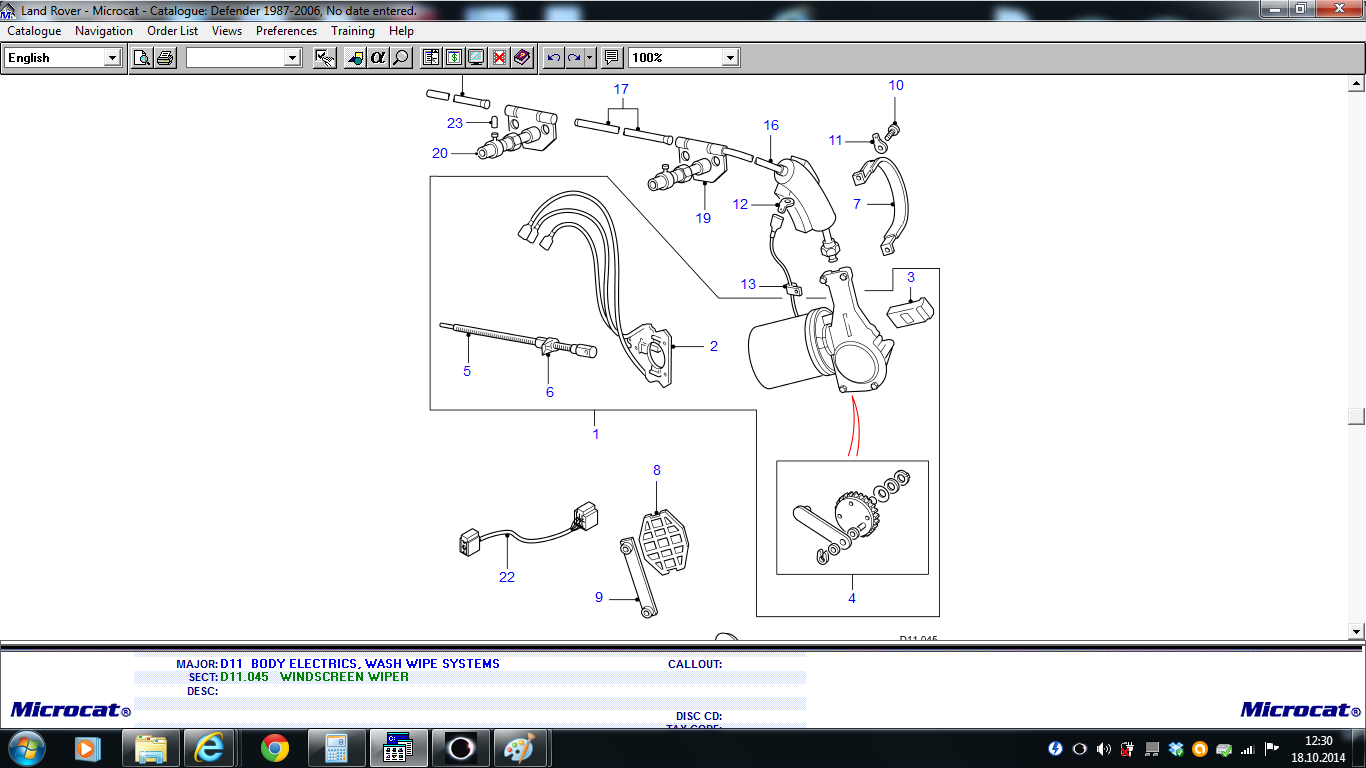The image size is (1366, 768).
Task: Open Google Chrome from the taskbar
Action: pos(274,747)
